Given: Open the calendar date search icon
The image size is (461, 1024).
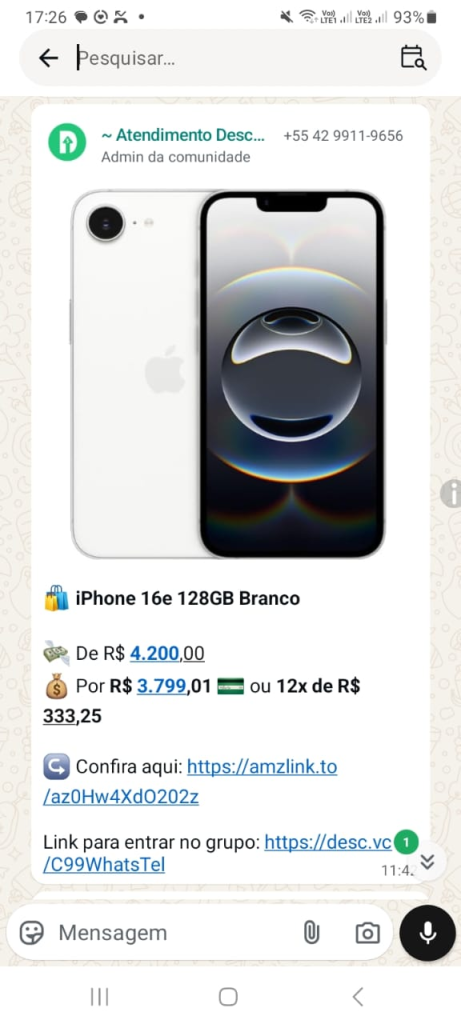Looking at the screenshot, I should point(413,57).
